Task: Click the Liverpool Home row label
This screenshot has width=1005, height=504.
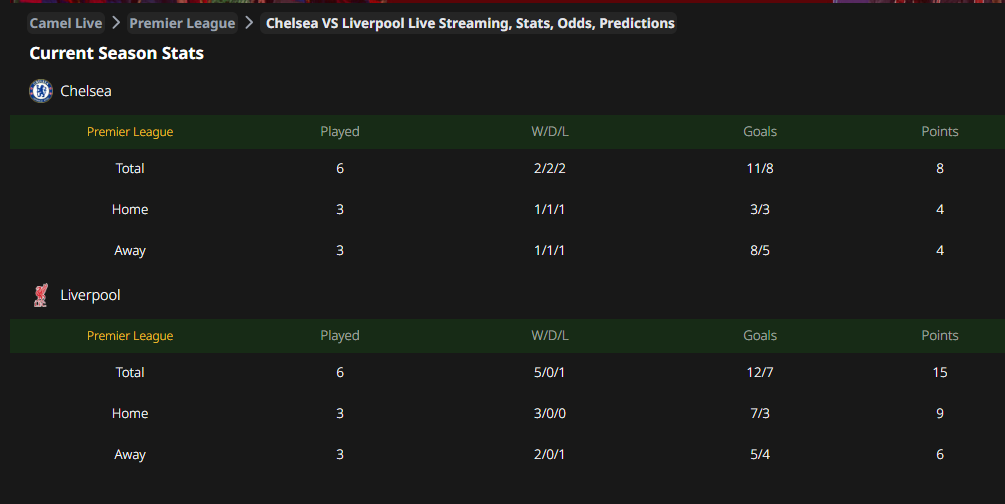Action: [130, 413]
